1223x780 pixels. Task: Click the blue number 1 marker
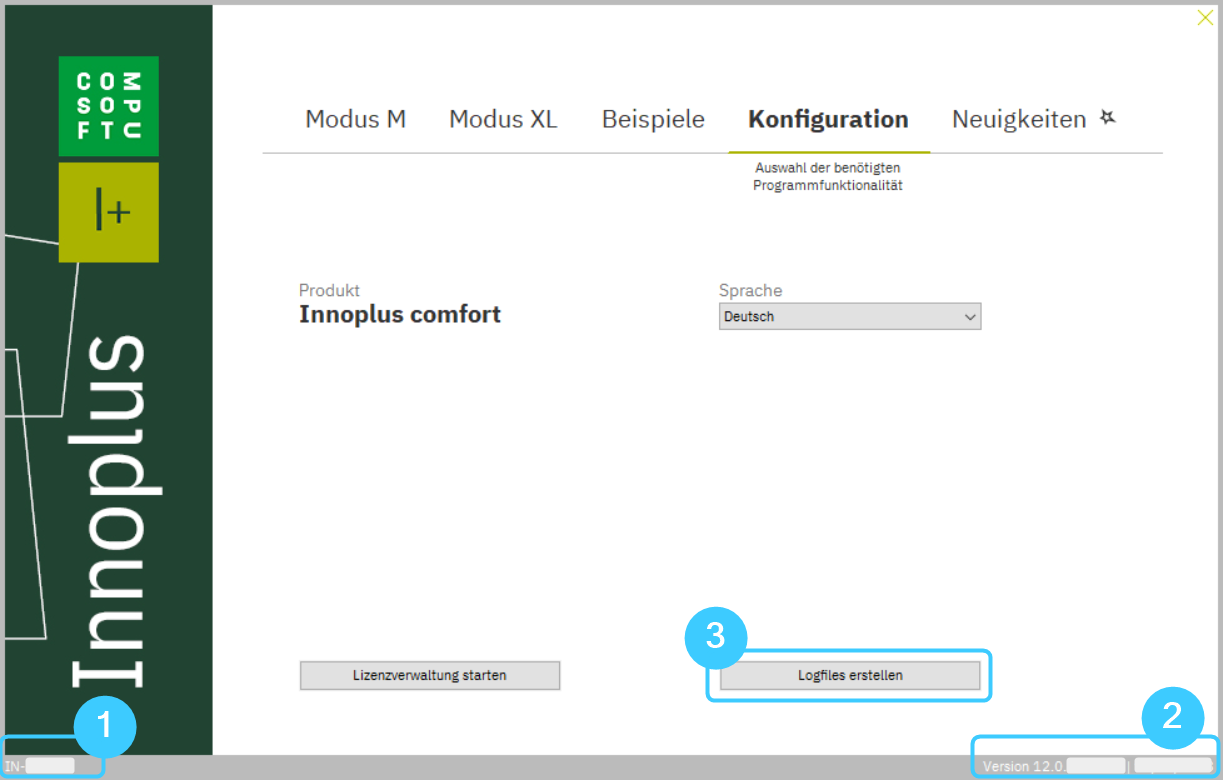click(x=108, y=727)
